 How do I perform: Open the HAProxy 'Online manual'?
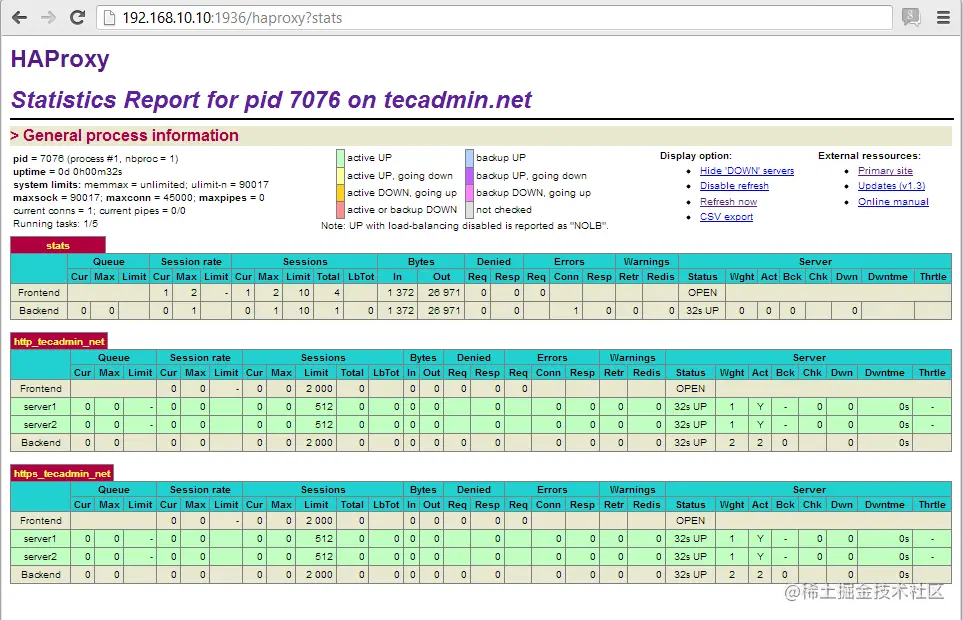coord(893,201)
